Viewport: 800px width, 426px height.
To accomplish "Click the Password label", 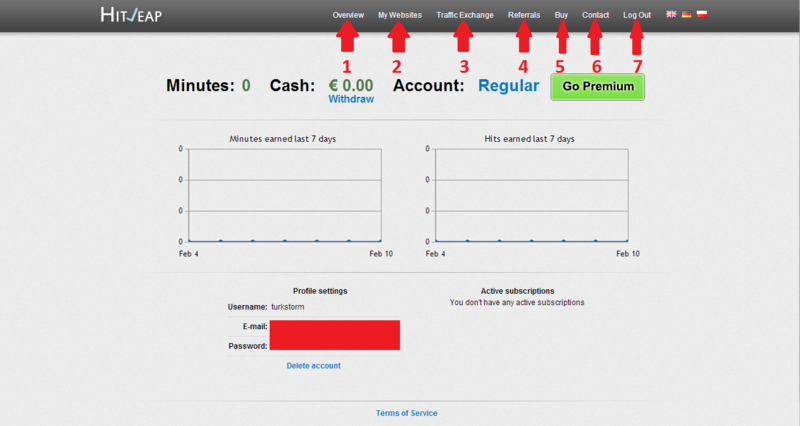I will pos(247,346).
